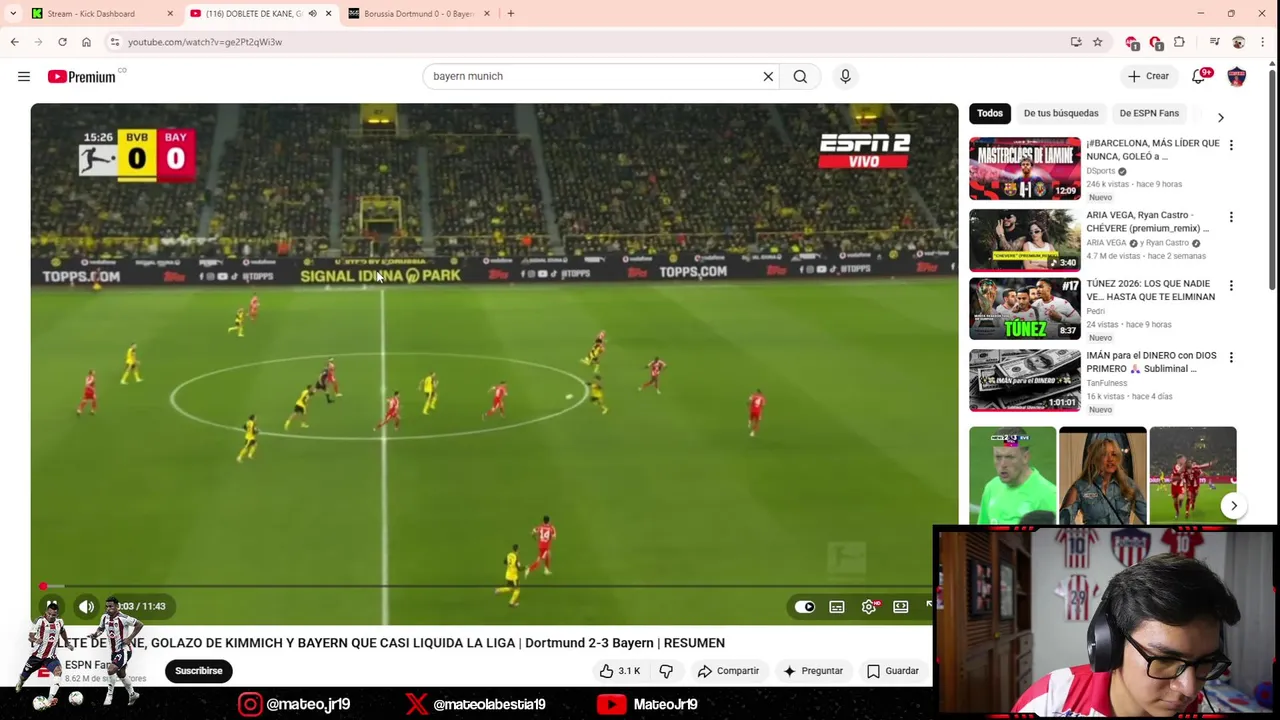Go to browser home page
This screenshot has height=720, width=1280.
tap(86, 42)
